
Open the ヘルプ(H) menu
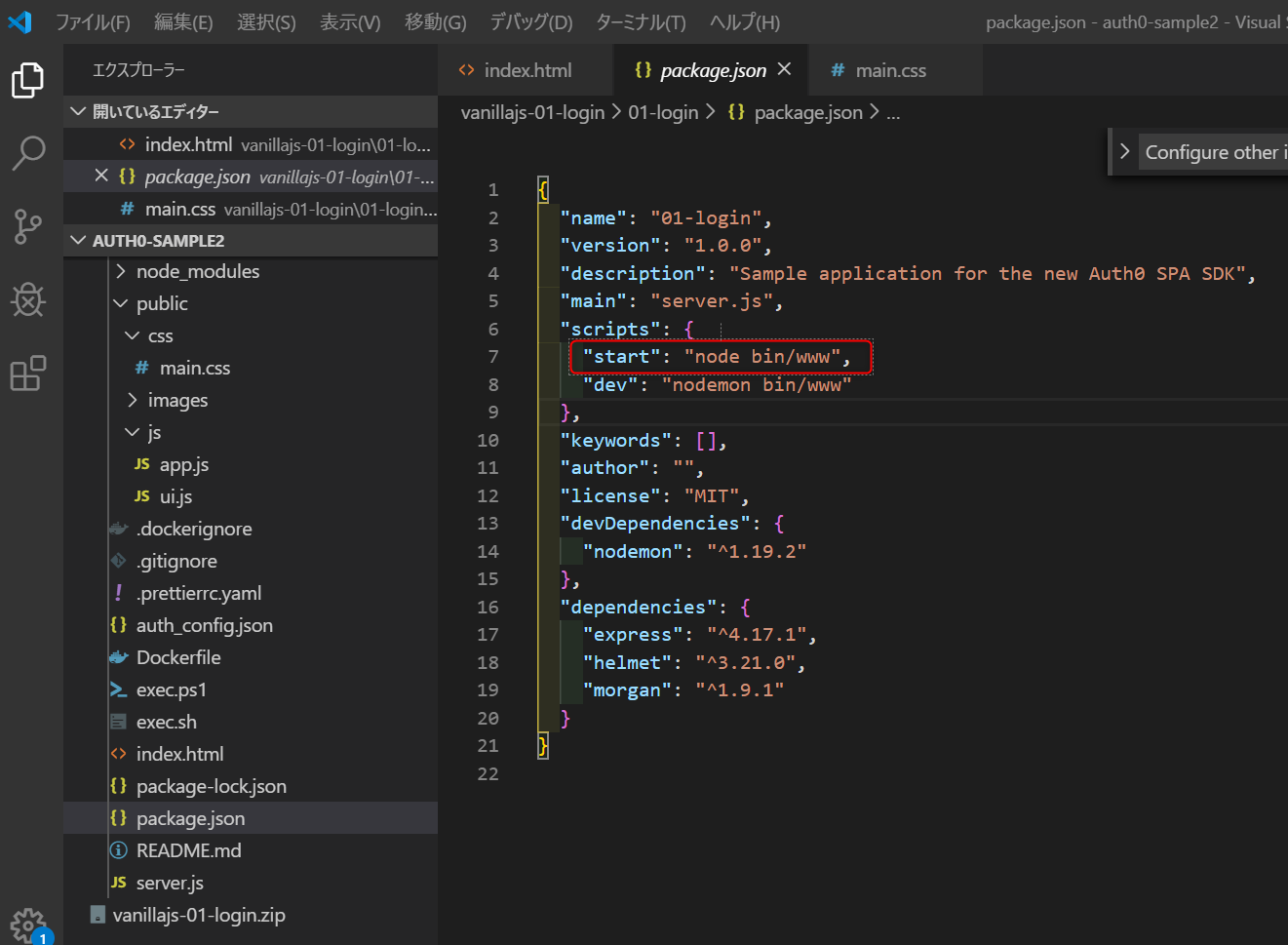point(745,21)
